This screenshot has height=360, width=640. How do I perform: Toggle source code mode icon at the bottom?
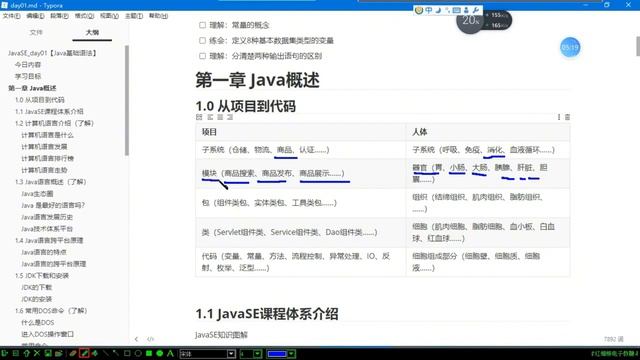click(151, 339)
